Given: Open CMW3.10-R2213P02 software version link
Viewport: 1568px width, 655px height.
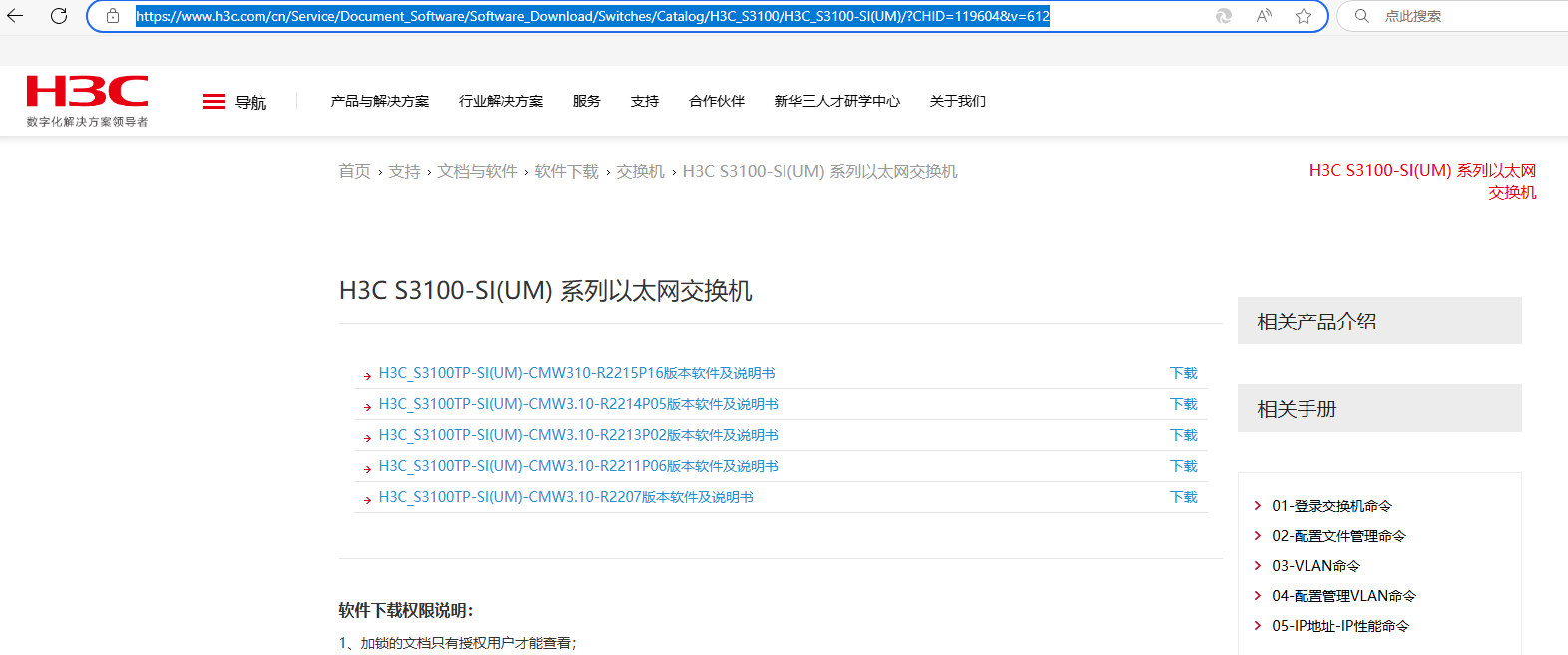Looking at the screenshot, I should tap(579, 435).
